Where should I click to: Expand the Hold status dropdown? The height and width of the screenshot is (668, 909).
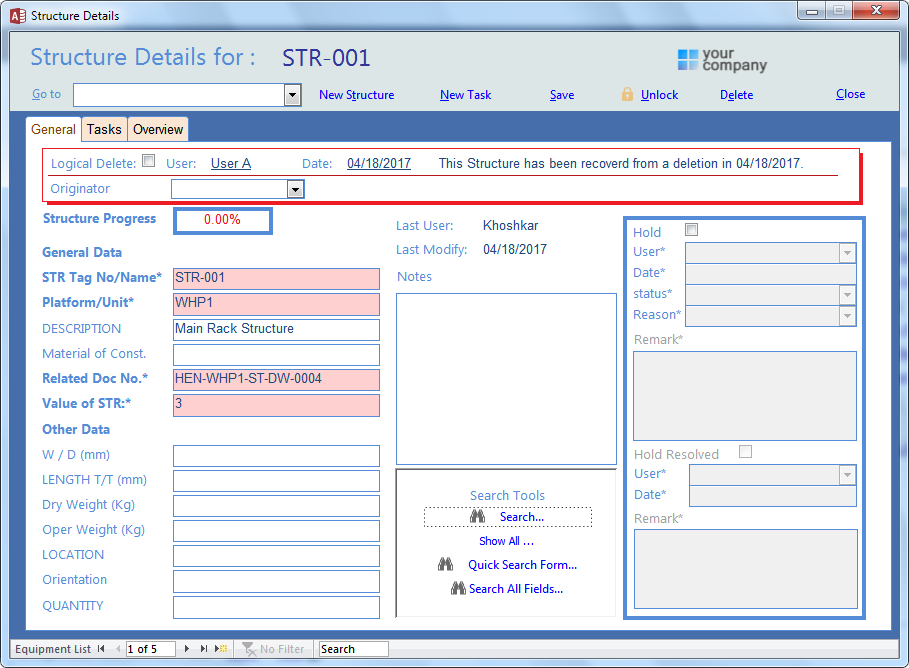pyautogui.click(x=848, y=295)
